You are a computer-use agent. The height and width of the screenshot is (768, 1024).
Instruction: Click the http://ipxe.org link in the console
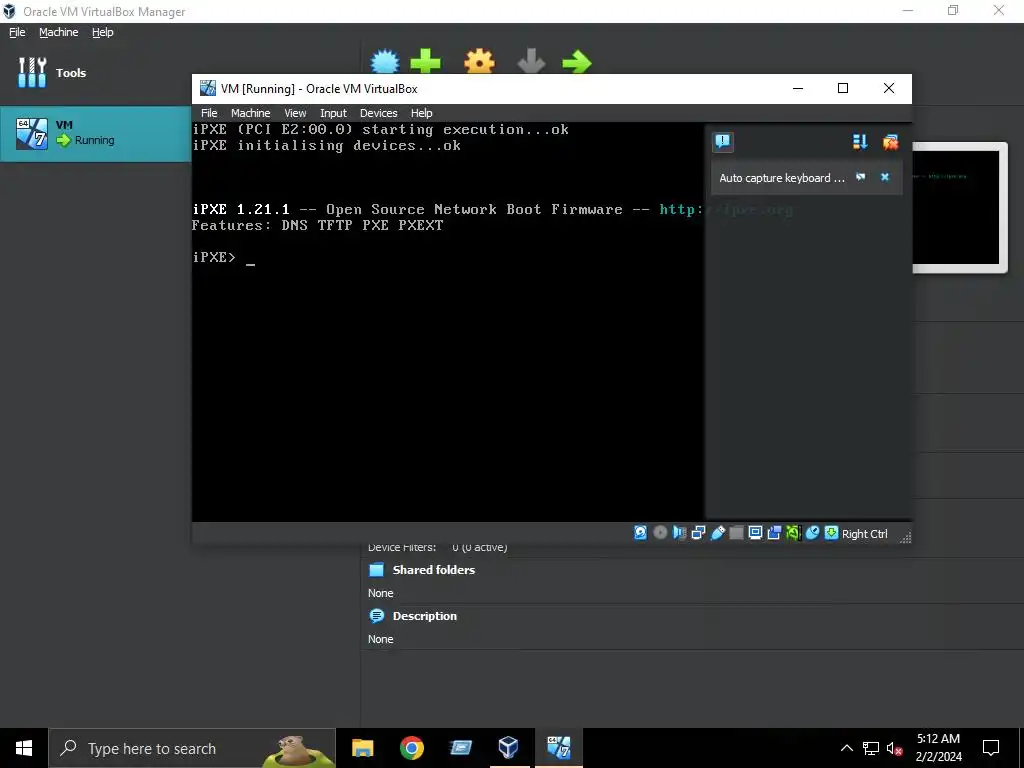[726, 210]
